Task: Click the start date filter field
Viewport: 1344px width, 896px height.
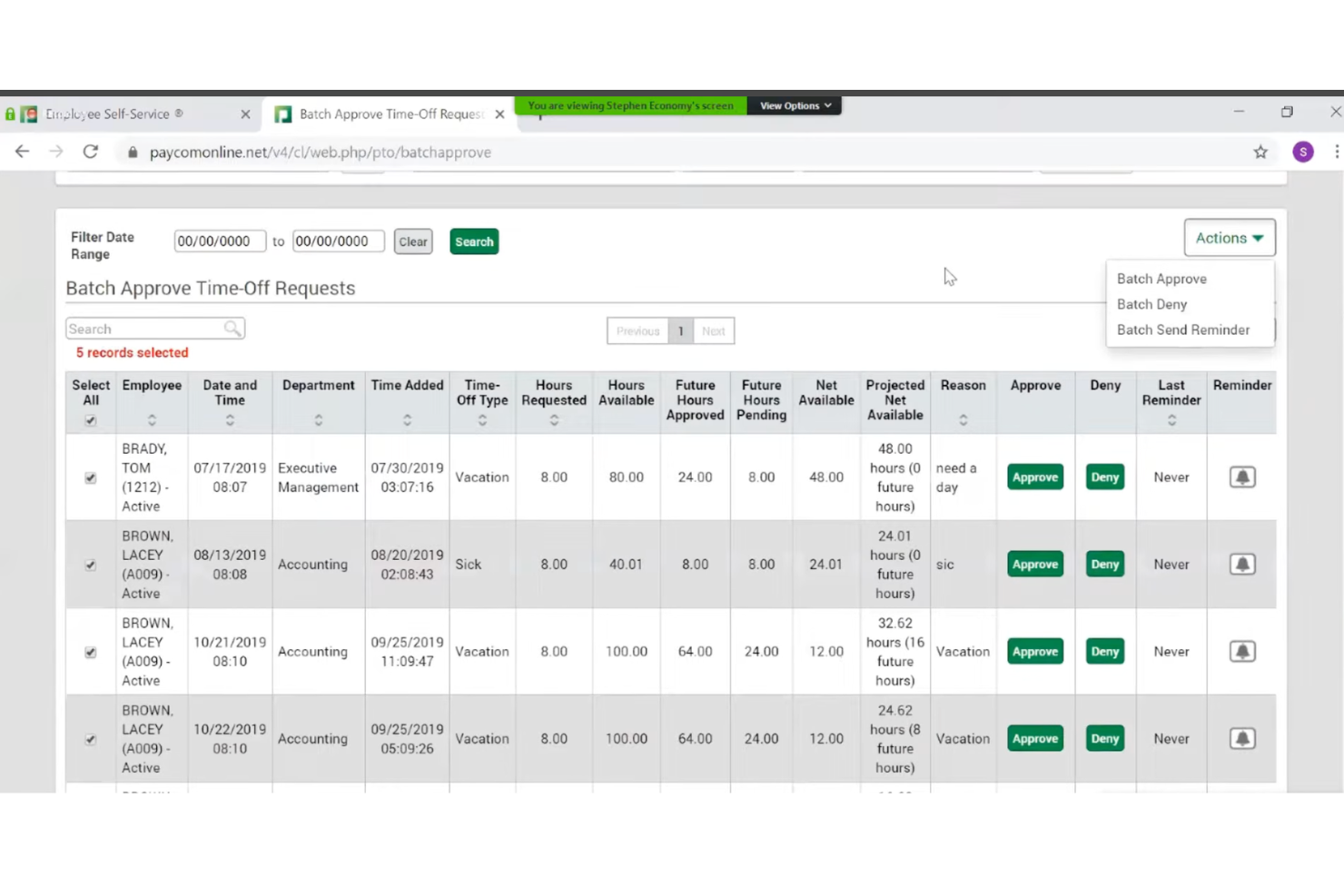Action: pos(220,241)
